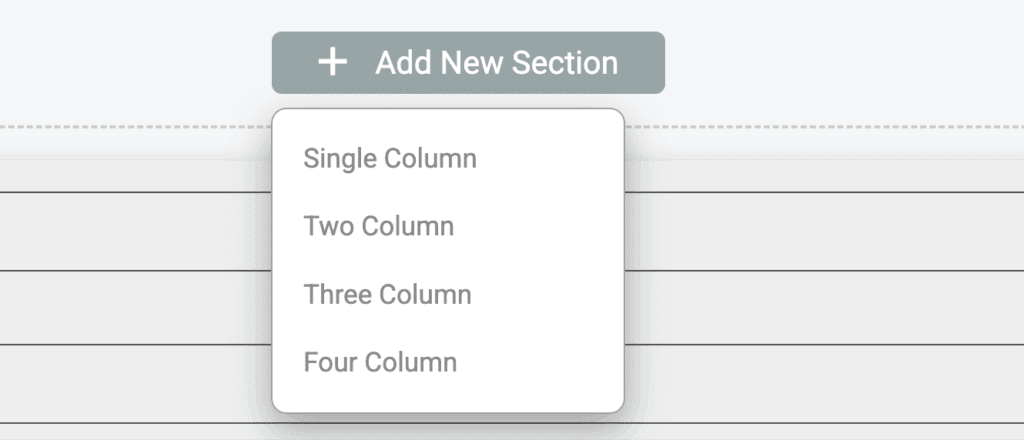Click the empty row right of Two Column
Screen dimensions: 1024x440
(x=820, y=231)
